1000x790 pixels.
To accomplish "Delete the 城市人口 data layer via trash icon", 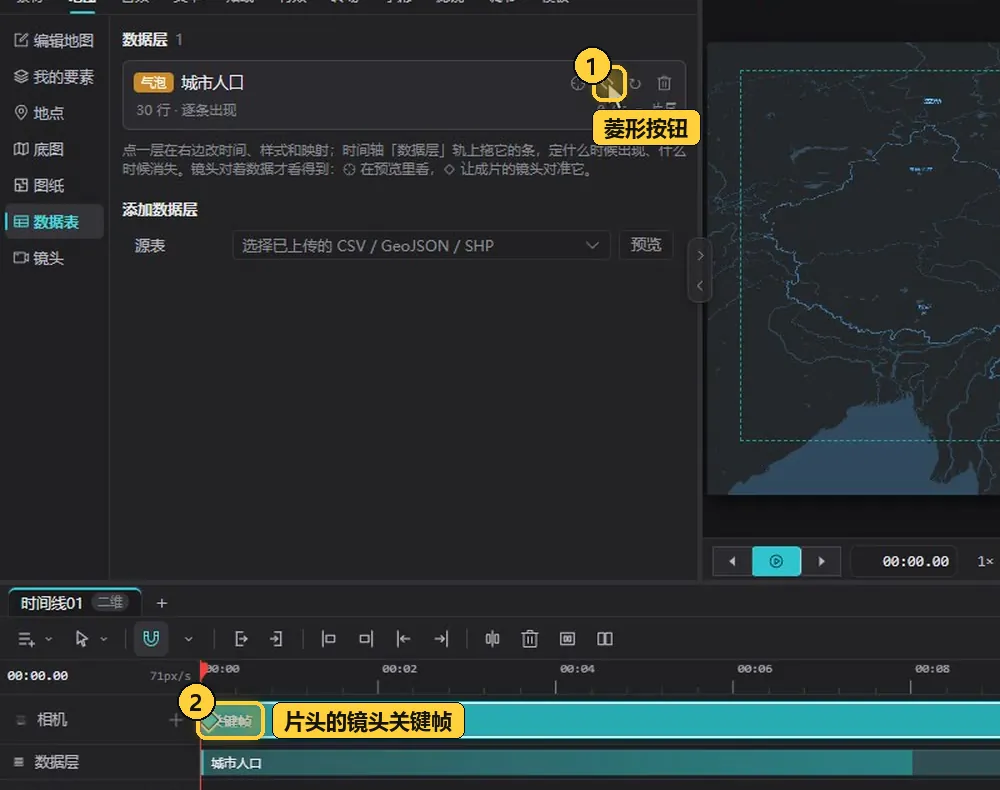I will tap(665, 84).
